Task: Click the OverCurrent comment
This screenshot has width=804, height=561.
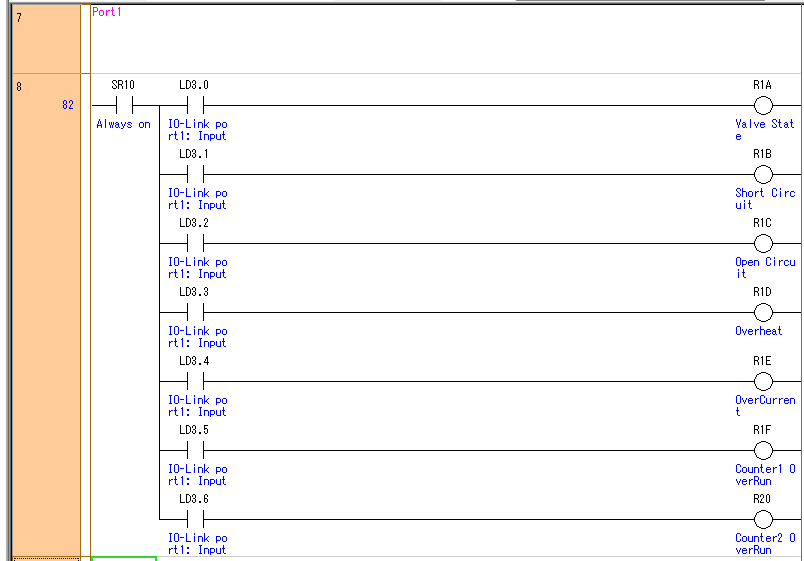Action: [x=765, y=406]
